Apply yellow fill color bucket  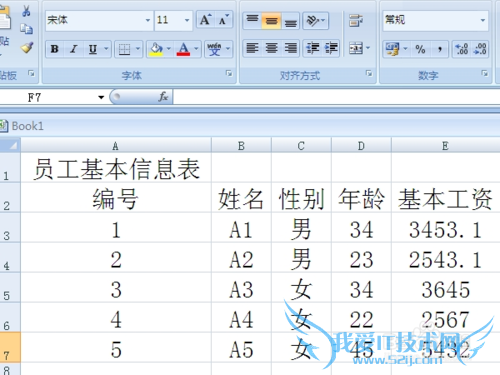point(156,49)
